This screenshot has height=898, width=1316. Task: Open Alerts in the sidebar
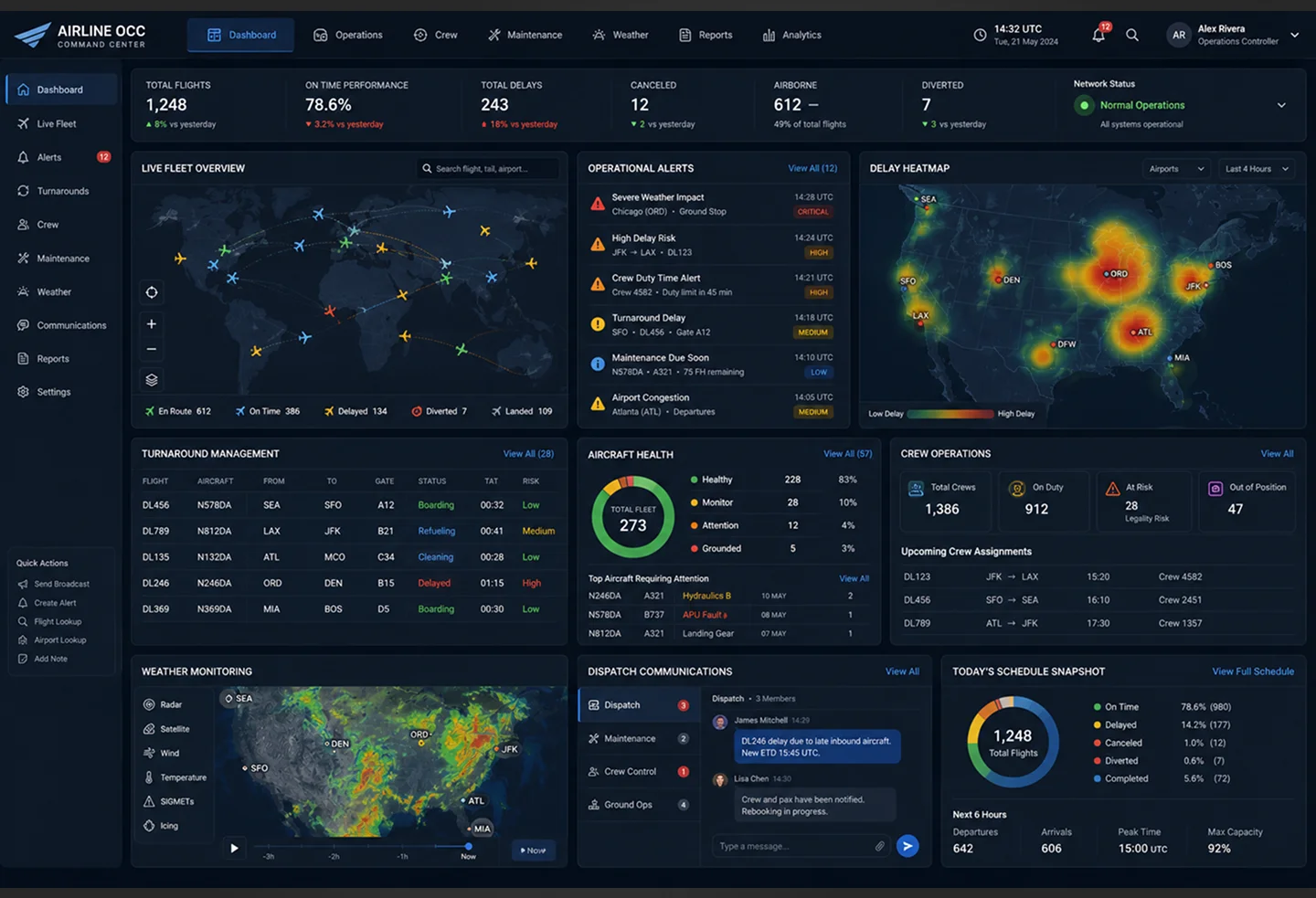pos(61,157)
